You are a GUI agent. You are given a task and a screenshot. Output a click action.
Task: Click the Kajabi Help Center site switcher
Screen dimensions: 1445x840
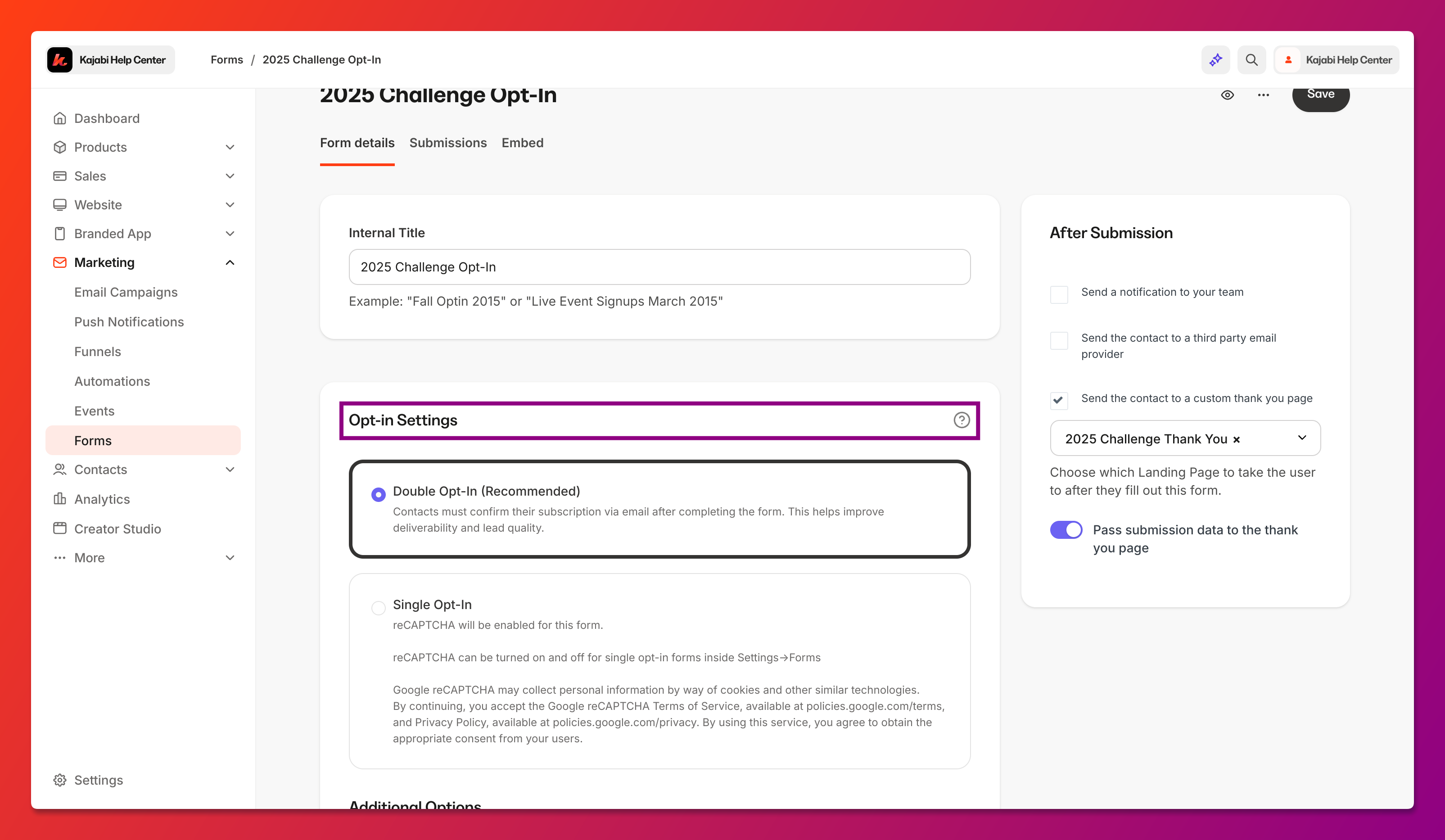pyautogui.click(x=111, y=59)
